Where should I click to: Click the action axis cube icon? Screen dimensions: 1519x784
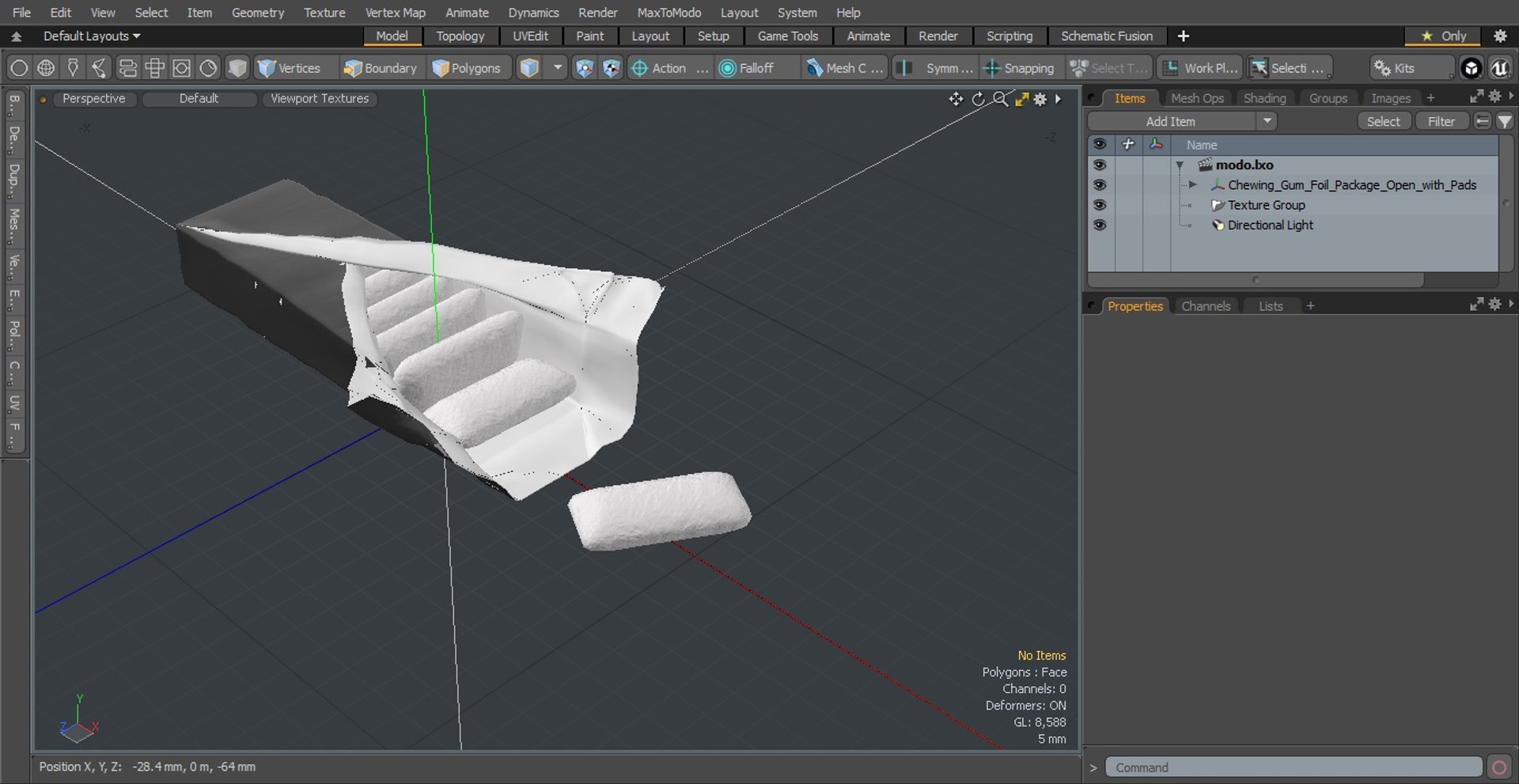pyautogui.click(x=611, y=68)
